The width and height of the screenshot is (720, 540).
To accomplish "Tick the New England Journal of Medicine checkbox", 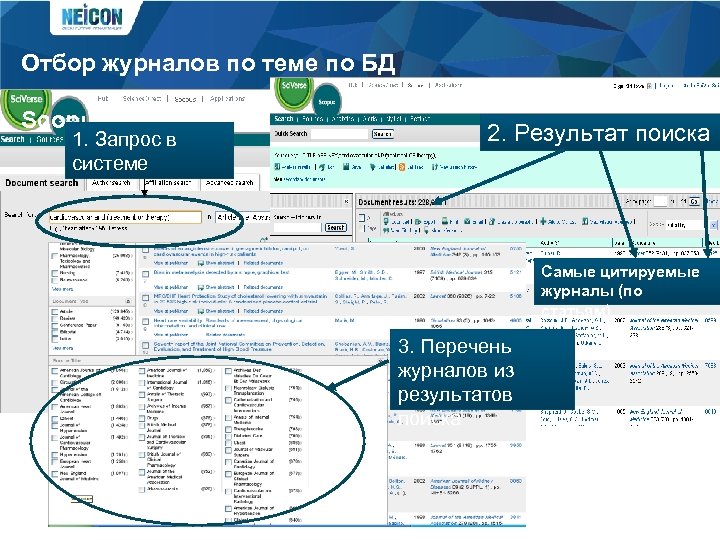I will coord(55,473).
